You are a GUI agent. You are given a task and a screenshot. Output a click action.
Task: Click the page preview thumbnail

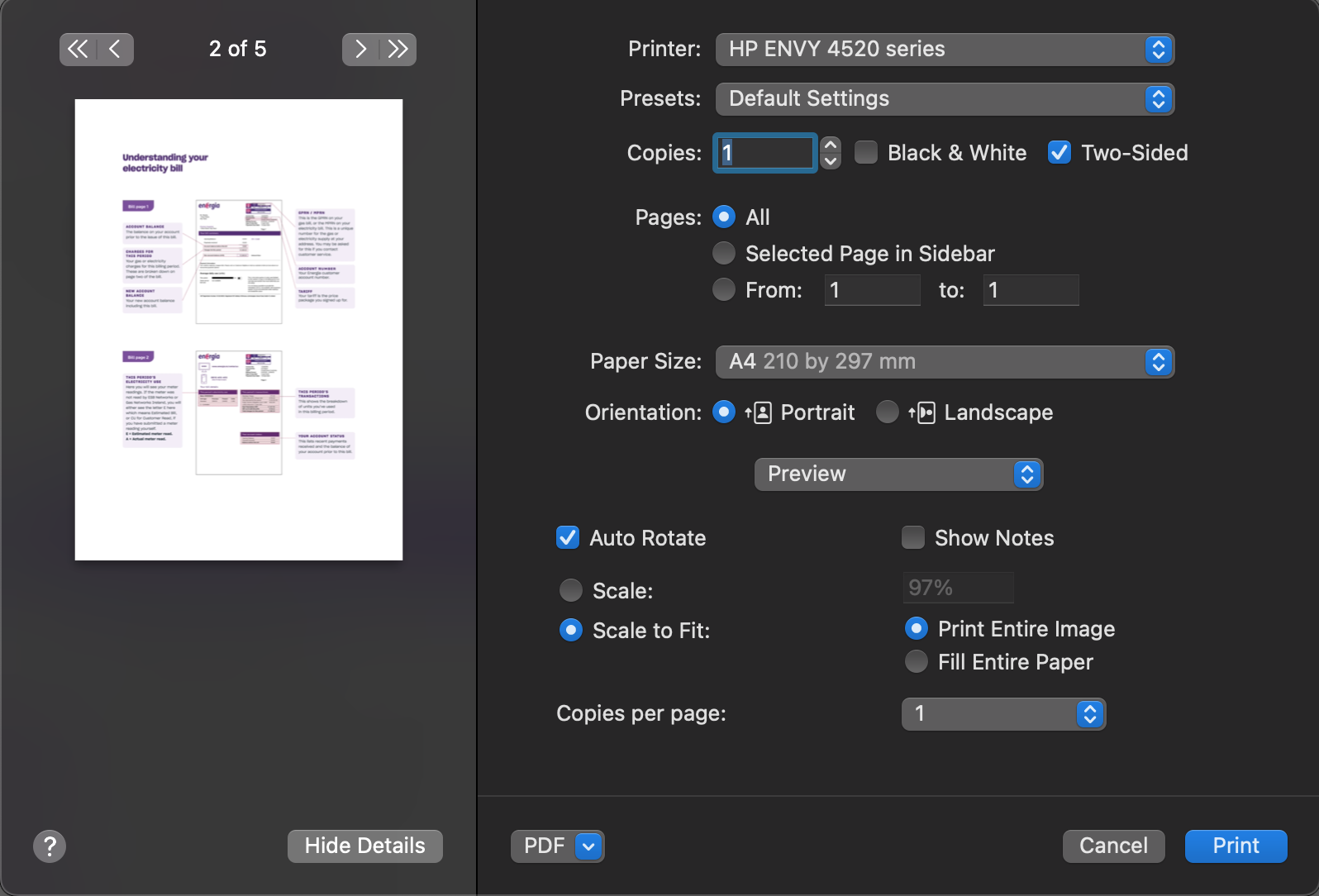click(239, 330)
